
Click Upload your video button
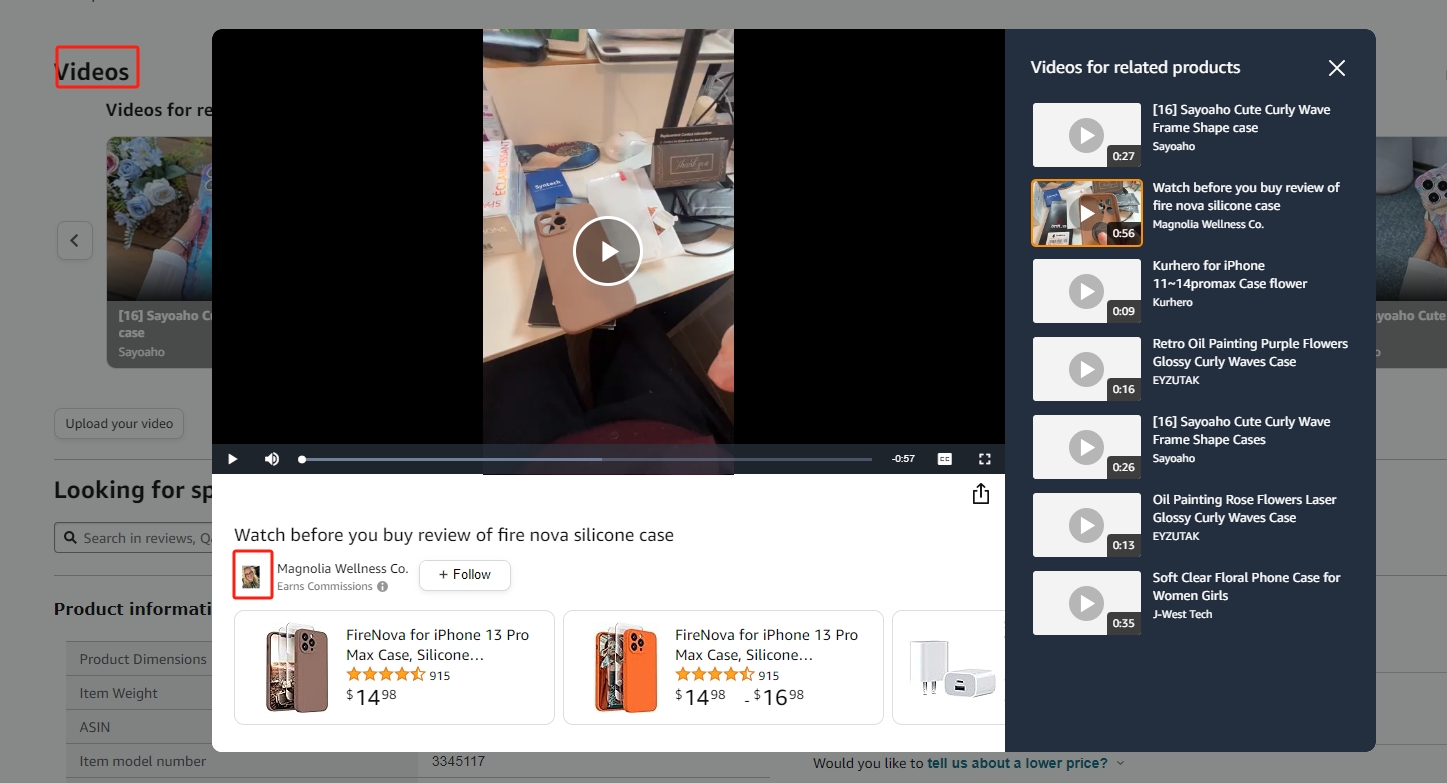click(x=119, y=423)
